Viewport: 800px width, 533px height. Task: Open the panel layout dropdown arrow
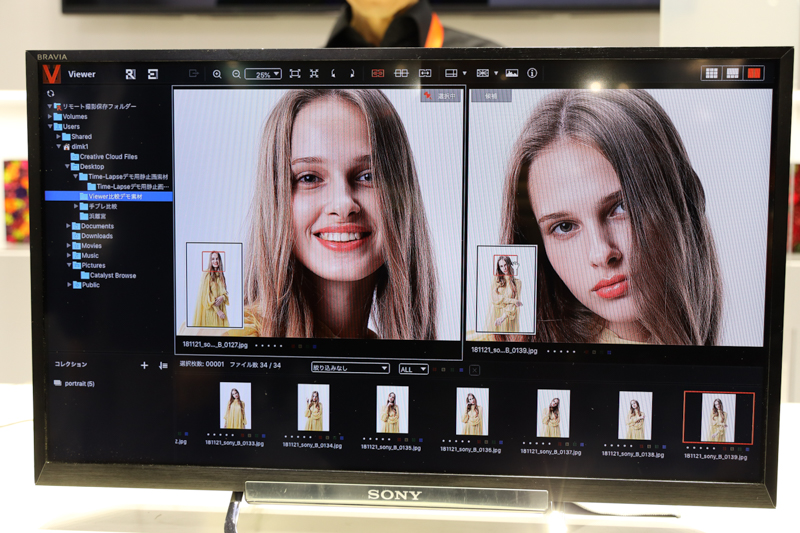pos(464,73)
